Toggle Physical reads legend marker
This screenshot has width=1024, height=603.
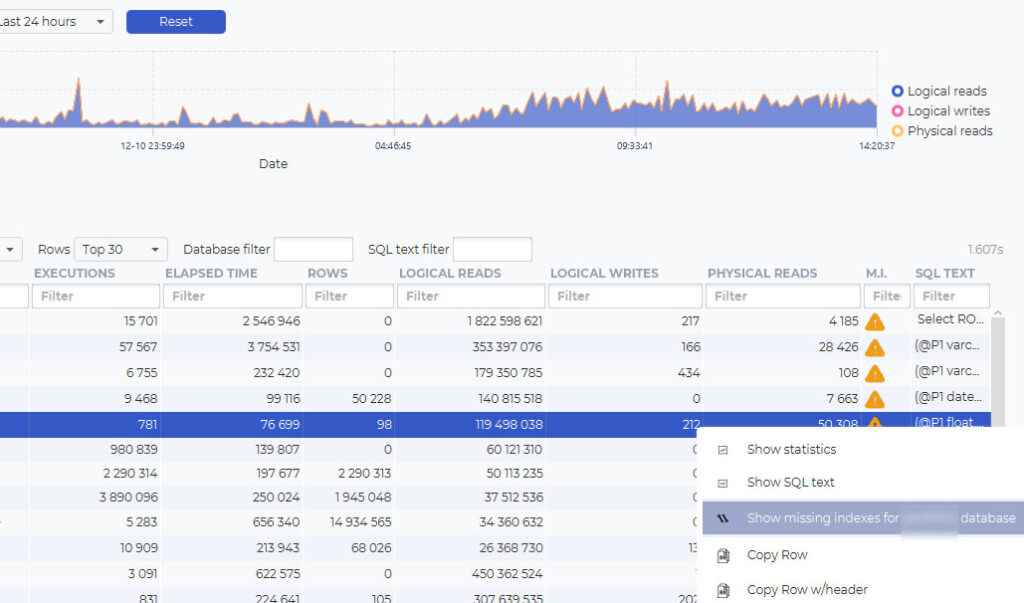897,131
